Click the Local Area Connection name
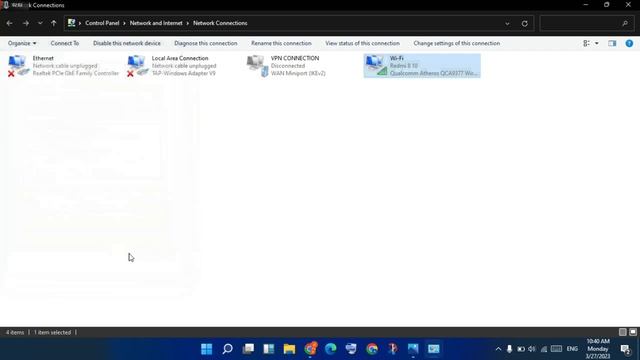Image resolution: width=640 pixels, height=360 pixels. tap(180, 58)
